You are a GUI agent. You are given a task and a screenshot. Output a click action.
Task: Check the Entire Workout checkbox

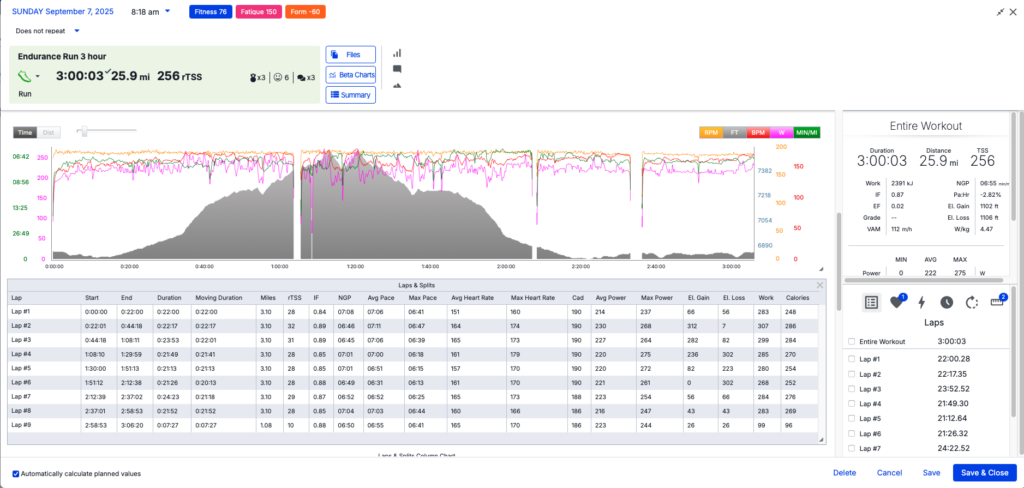click(x=851, y=341)
